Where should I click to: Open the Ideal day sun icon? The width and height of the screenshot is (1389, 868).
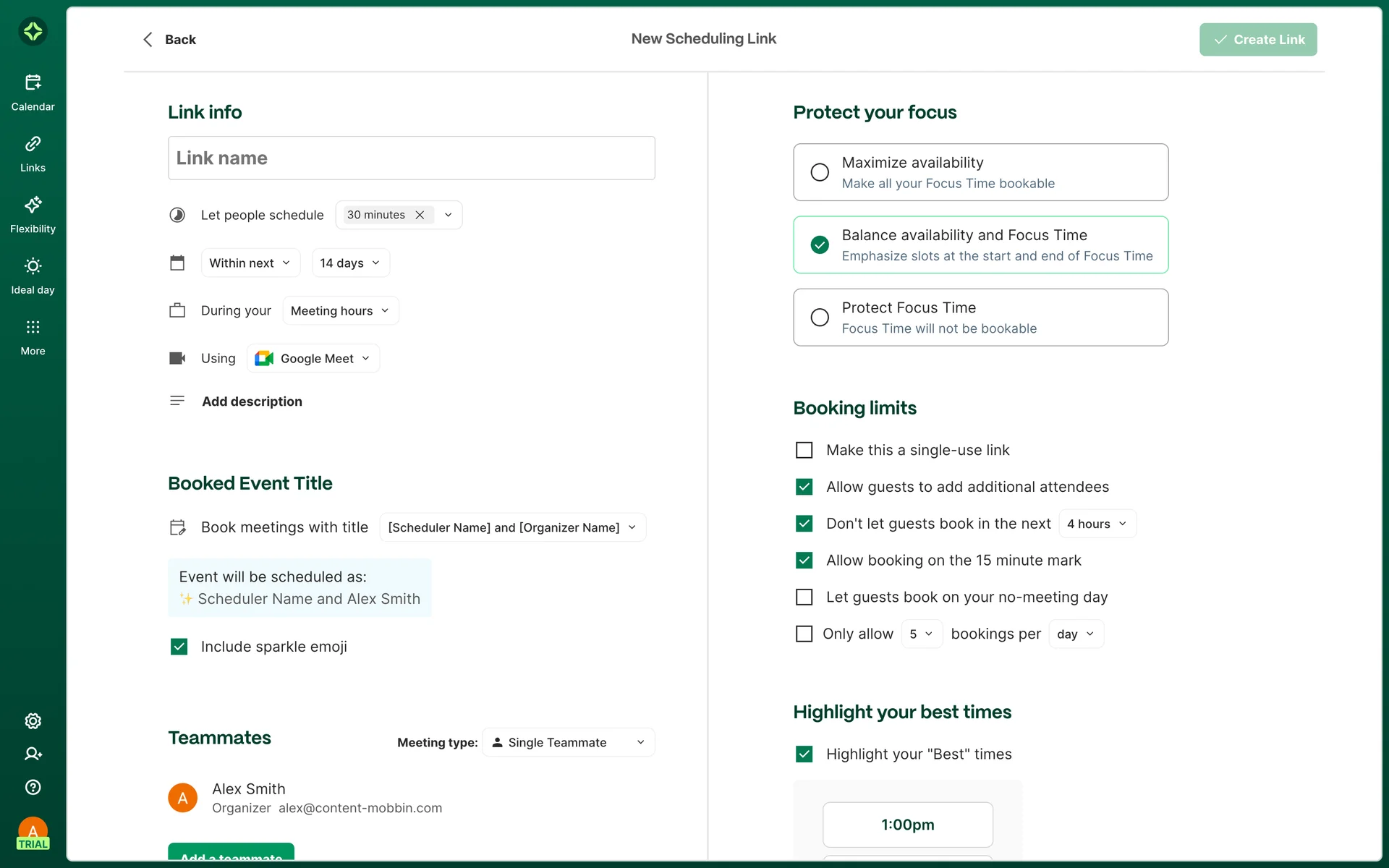33,266
